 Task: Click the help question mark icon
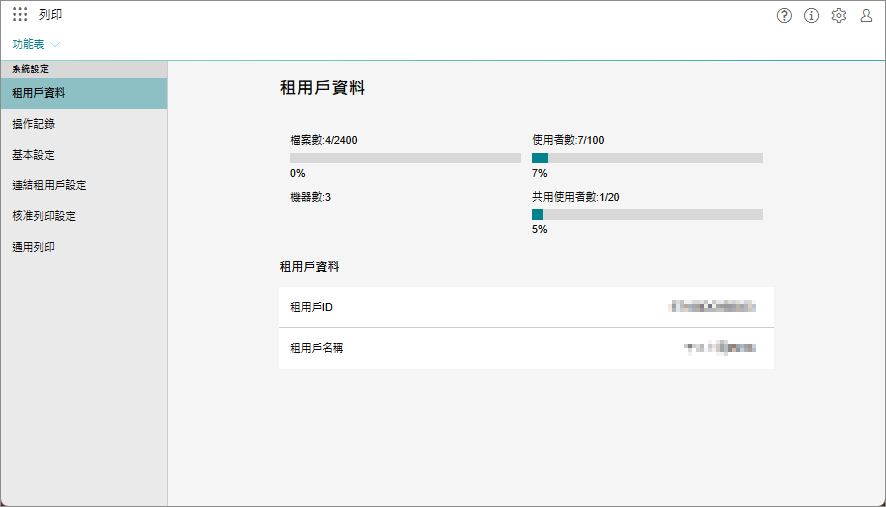(x=784, y=15)
